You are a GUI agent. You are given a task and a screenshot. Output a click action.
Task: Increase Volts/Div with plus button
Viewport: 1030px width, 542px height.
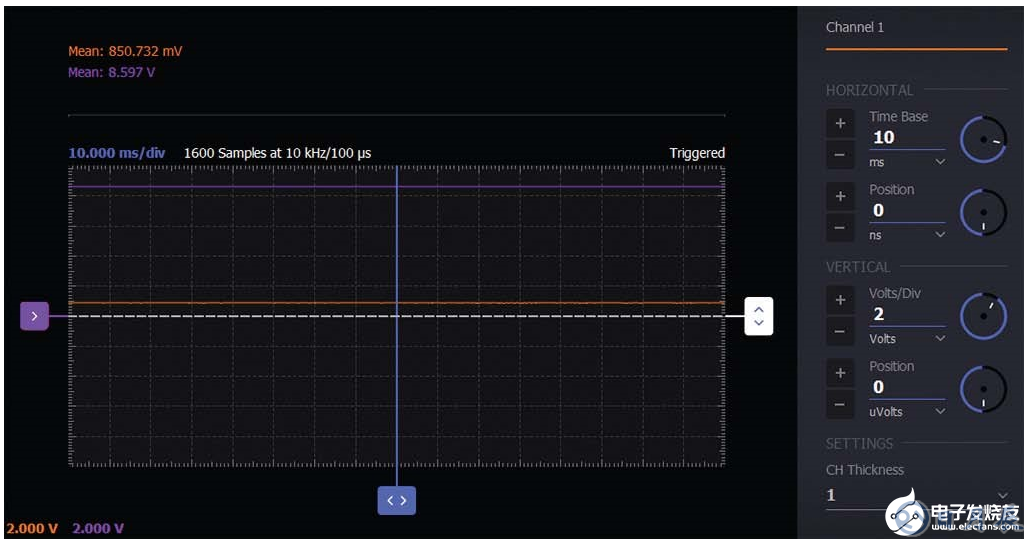coord(840,300)
